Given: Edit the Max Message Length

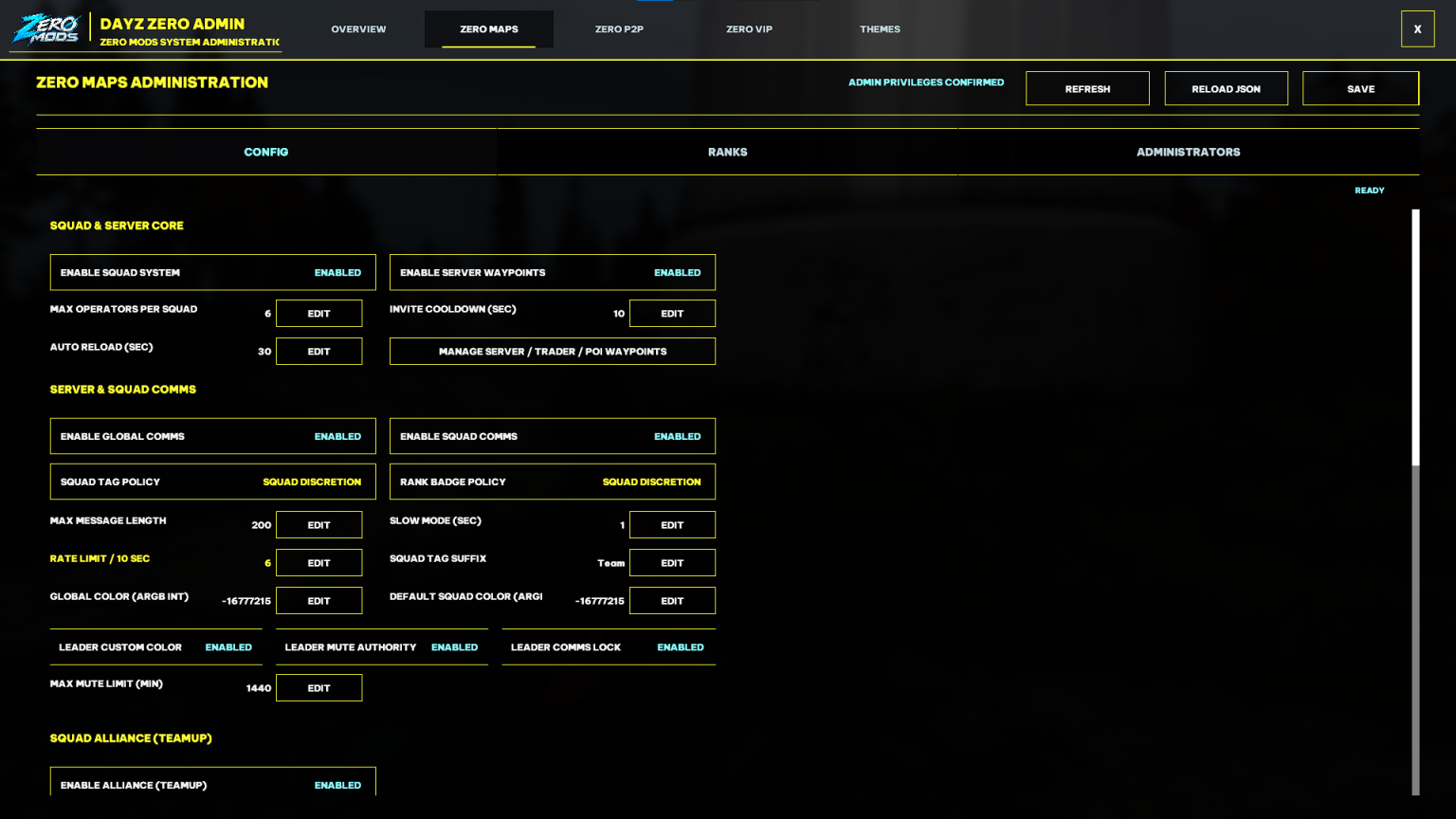Looking at the screenshot, I should (x=318, y=524).
